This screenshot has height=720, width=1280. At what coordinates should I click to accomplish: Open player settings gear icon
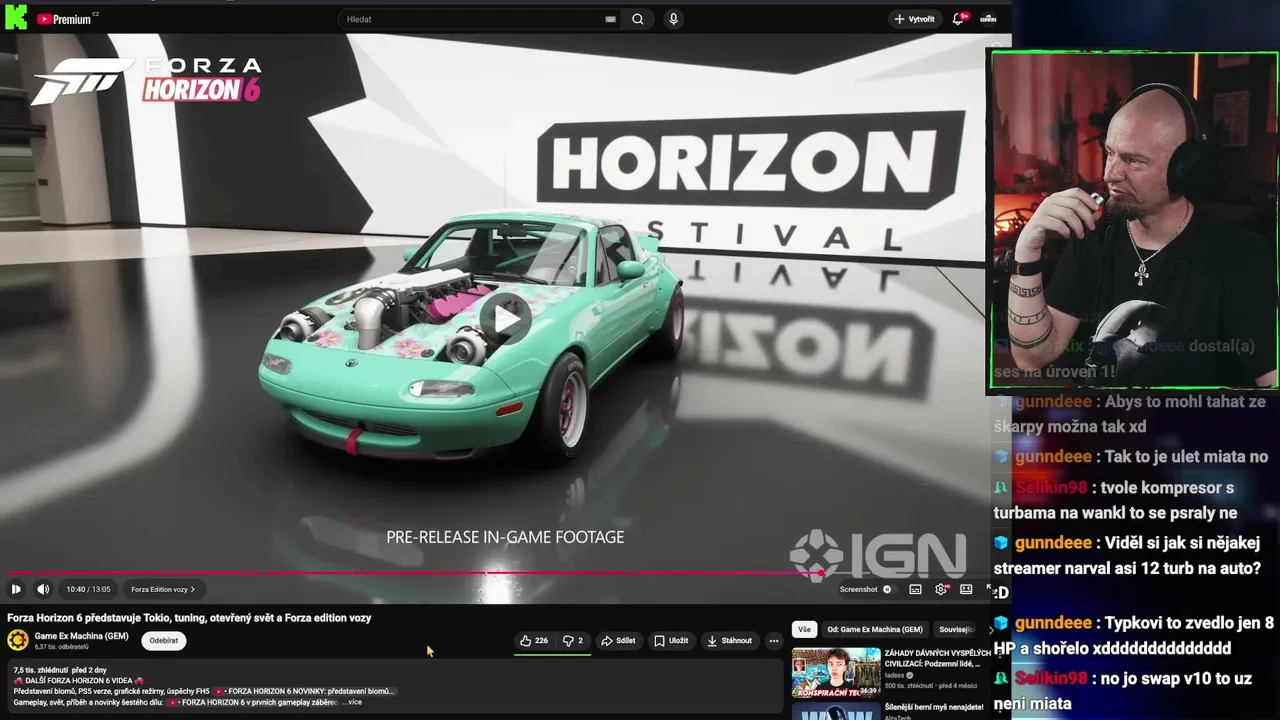[x=941, y=589]
